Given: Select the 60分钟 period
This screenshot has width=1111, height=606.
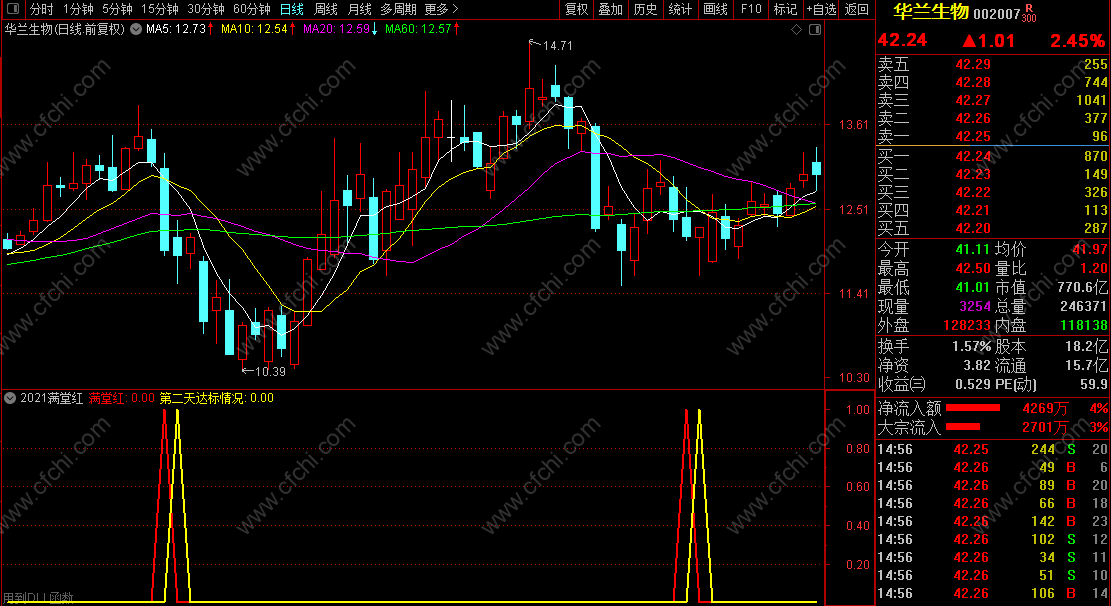Looking at the screenshot, I should point(252,9).
